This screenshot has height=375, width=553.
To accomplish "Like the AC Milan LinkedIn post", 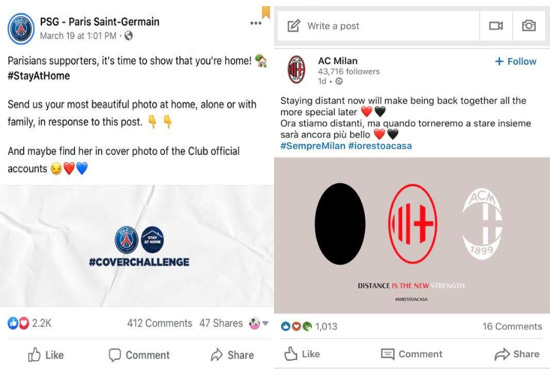I will [x=302, y=354].
